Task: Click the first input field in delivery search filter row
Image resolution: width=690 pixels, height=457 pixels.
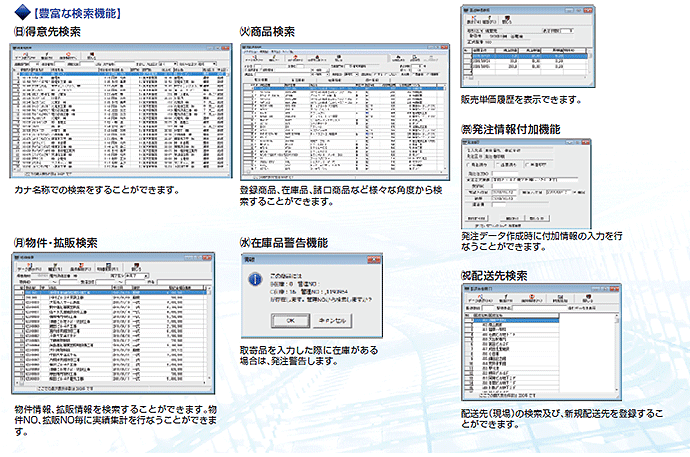Action: point(489,308)
